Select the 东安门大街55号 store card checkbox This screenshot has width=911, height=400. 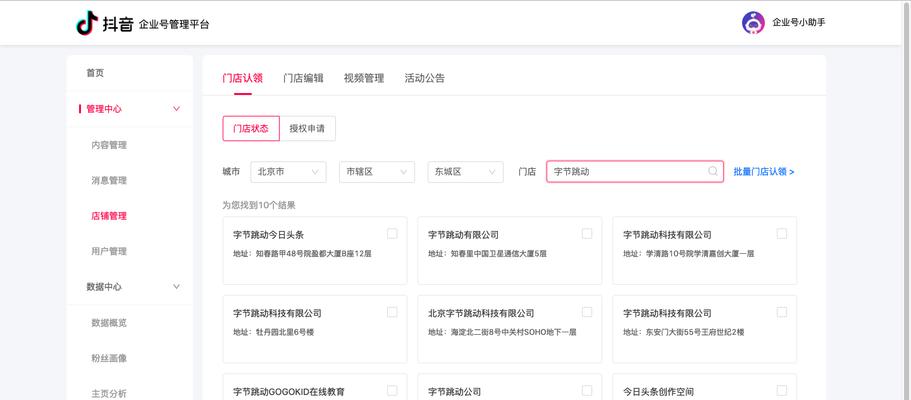coord(781,312)
